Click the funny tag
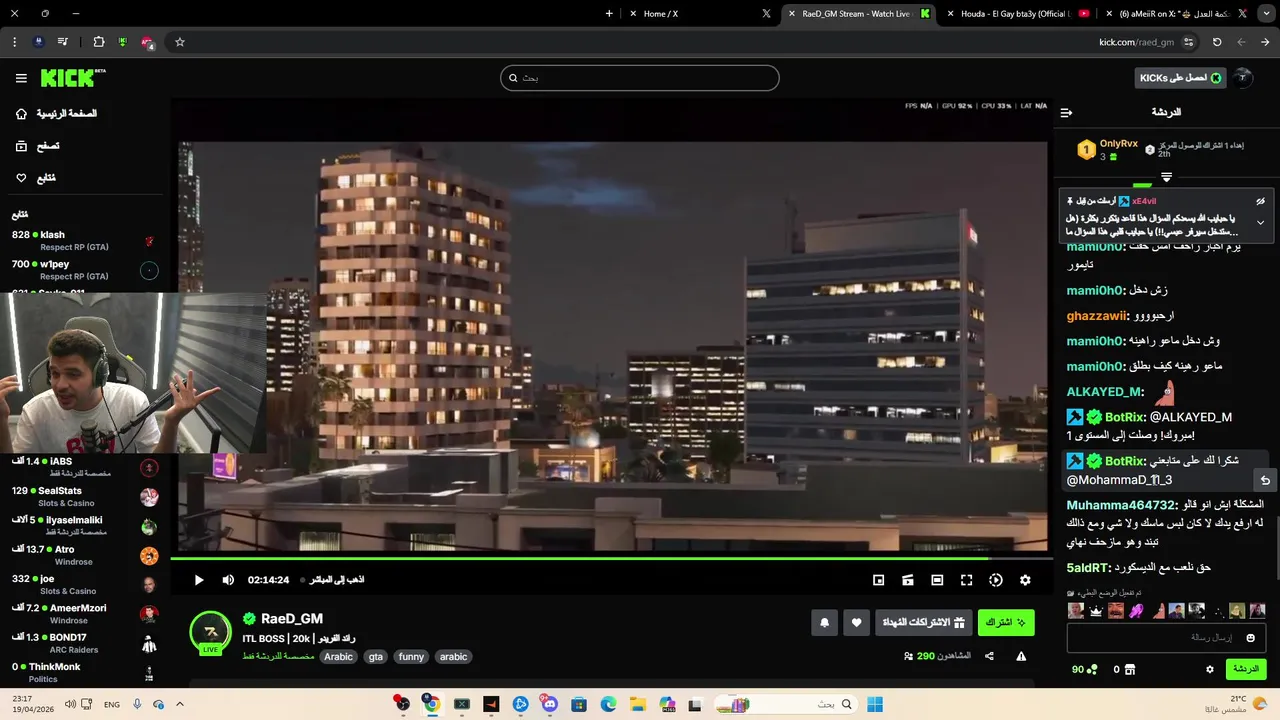Viewport: 1280px width, 720px height. pos(411,657)
